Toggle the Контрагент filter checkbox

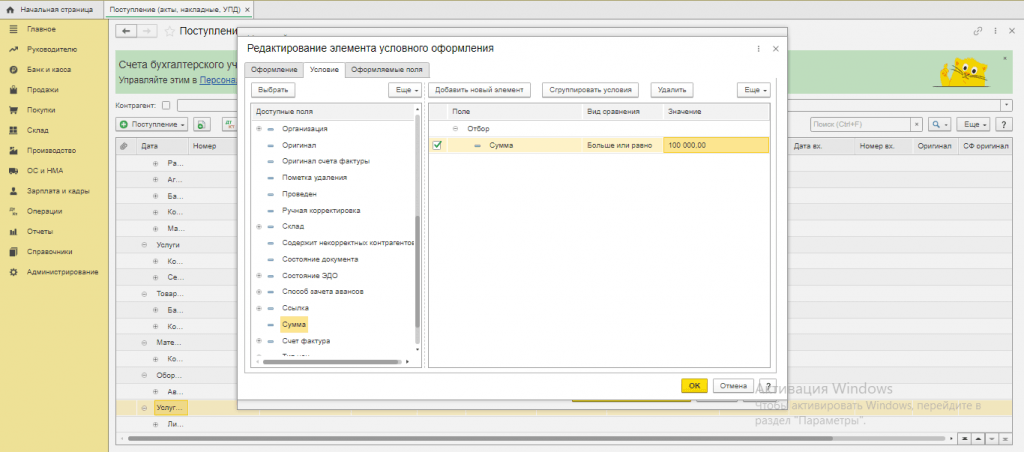click(166, 104)
